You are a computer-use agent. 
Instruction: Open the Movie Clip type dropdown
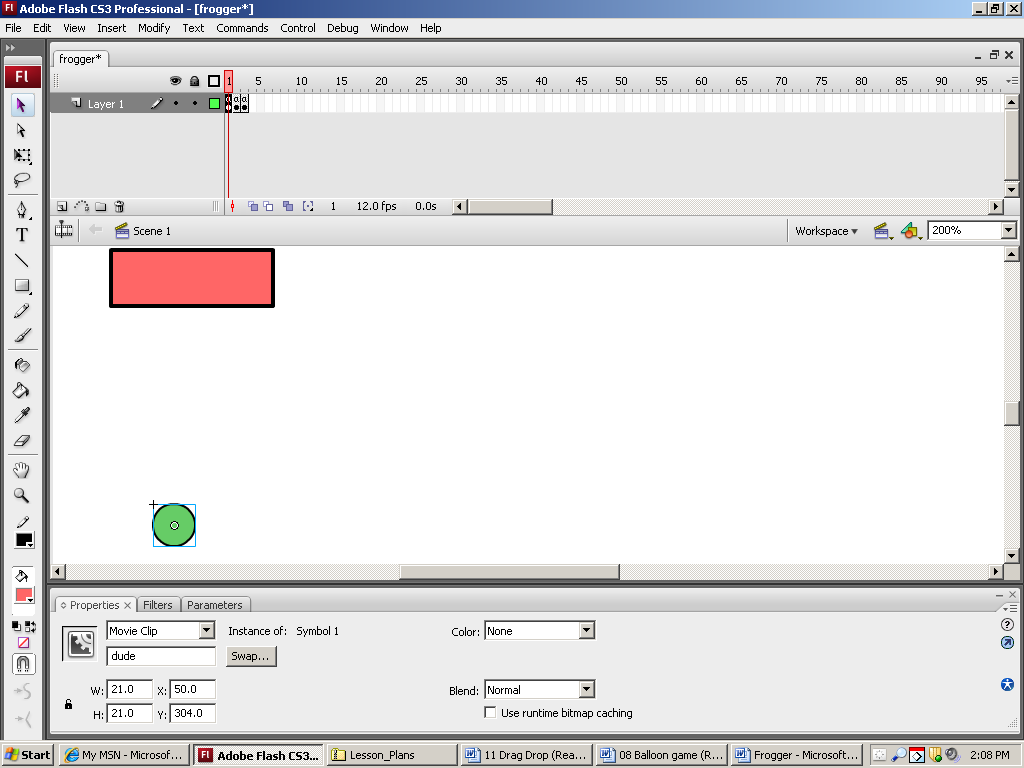pos(207,631)
